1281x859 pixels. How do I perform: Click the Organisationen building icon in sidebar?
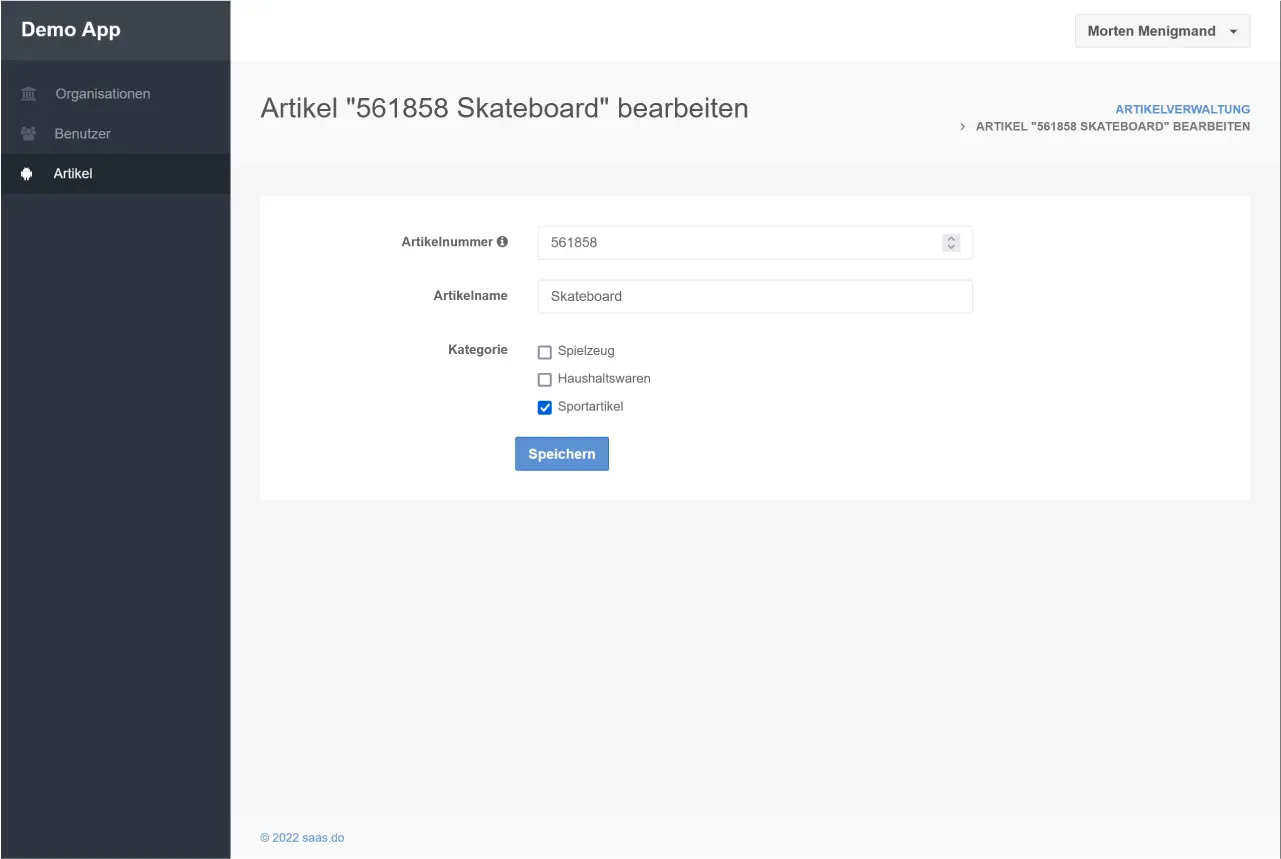pos(28,94)
